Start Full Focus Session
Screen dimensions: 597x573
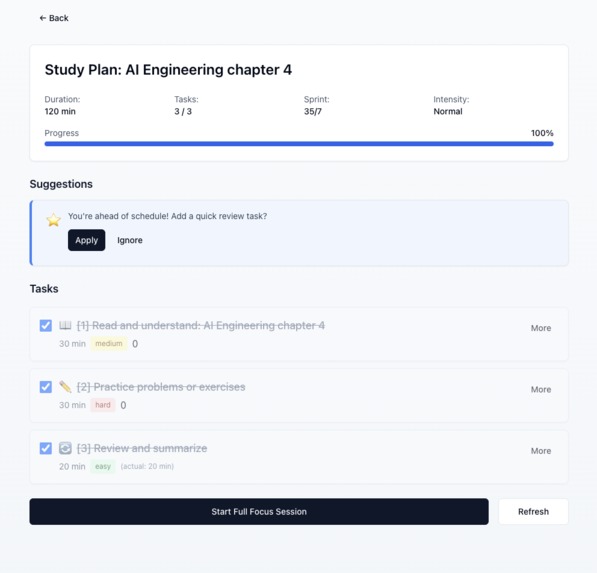point(259,511)
